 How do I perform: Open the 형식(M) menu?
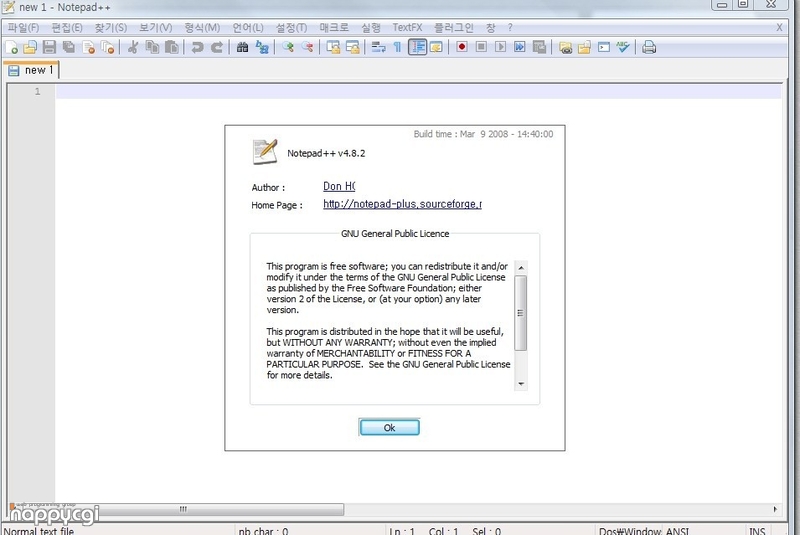pos(202,28)
